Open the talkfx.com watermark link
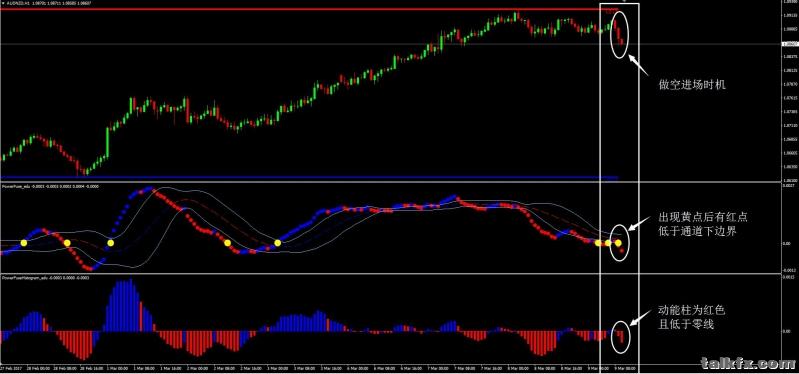Viewport: 799px width, 374px height. (748, 363)
